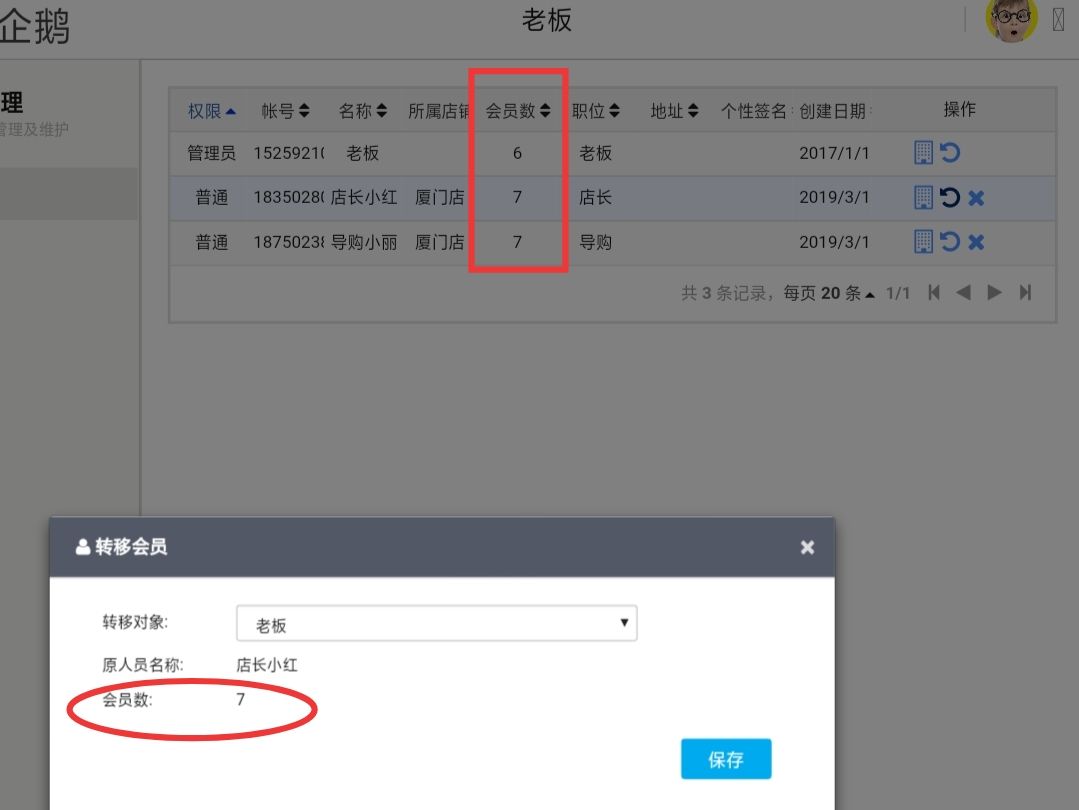The width and height of the screenshot is (1079, 810).
Task: Click the user avatar at top right
Action: 1011,20
